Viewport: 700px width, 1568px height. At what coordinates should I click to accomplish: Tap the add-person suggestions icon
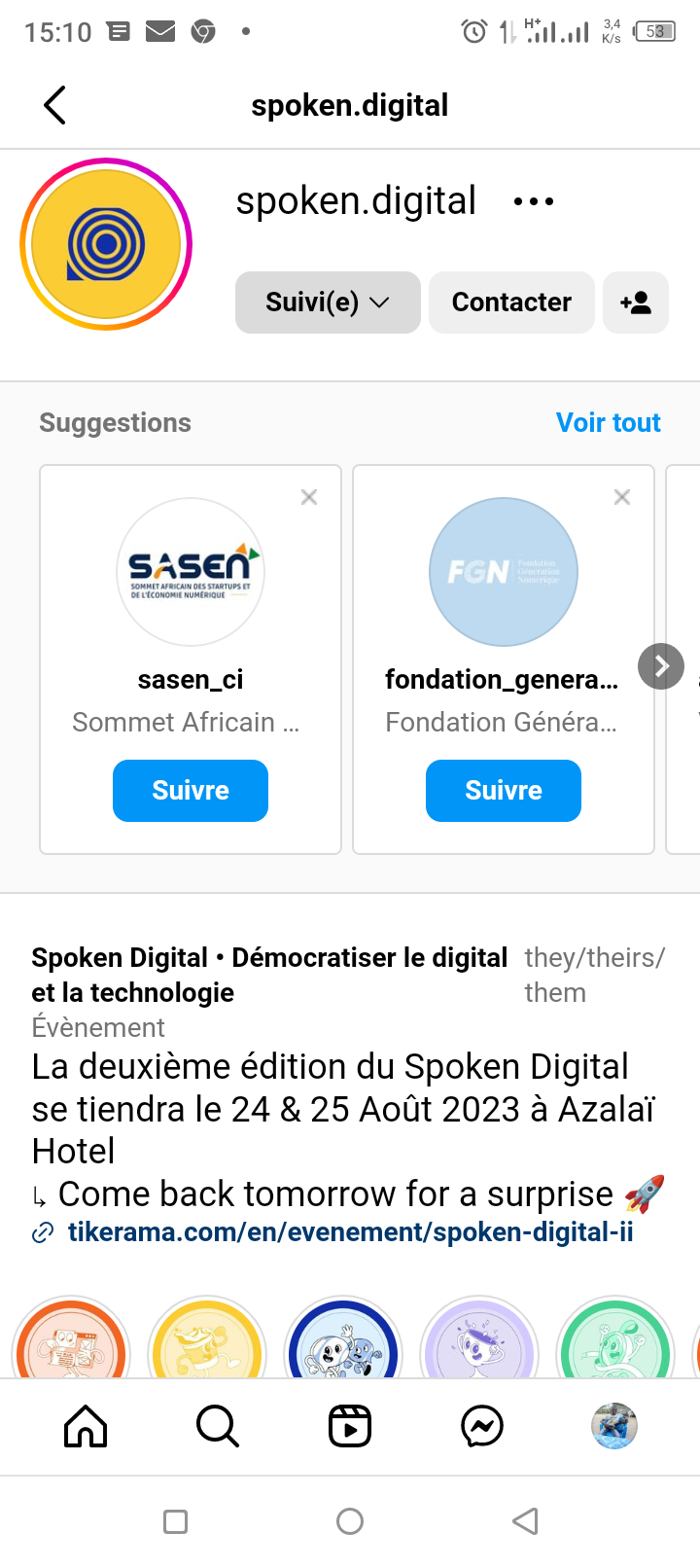(636, 303)
